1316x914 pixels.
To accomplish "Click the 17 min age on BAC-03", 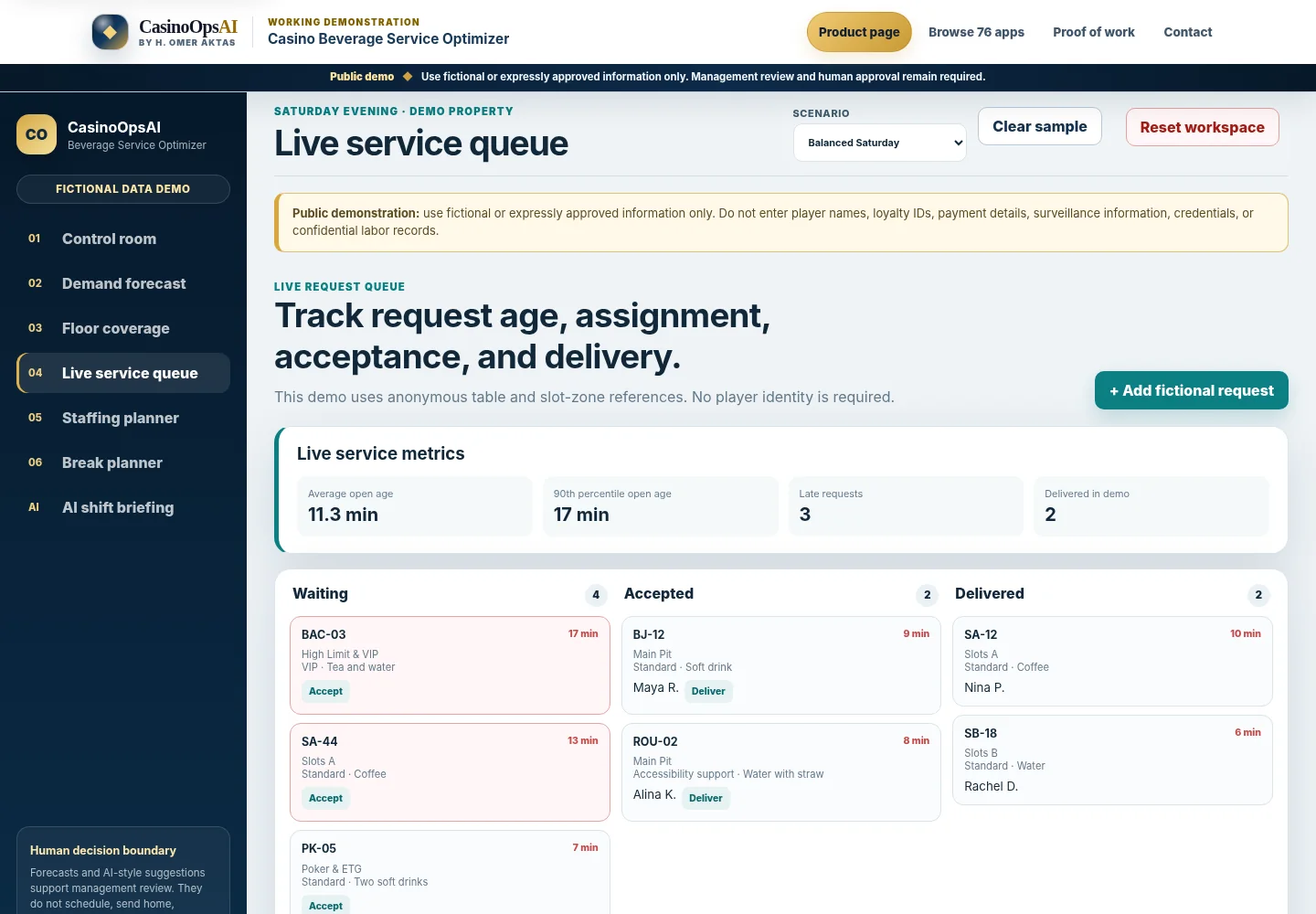I will point(583,633).
